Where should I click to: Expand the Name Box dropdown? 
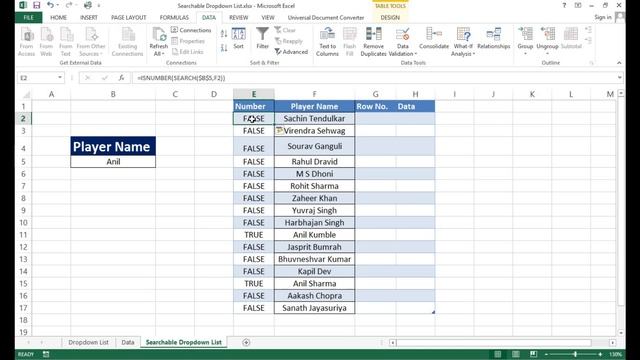point(60,78)
